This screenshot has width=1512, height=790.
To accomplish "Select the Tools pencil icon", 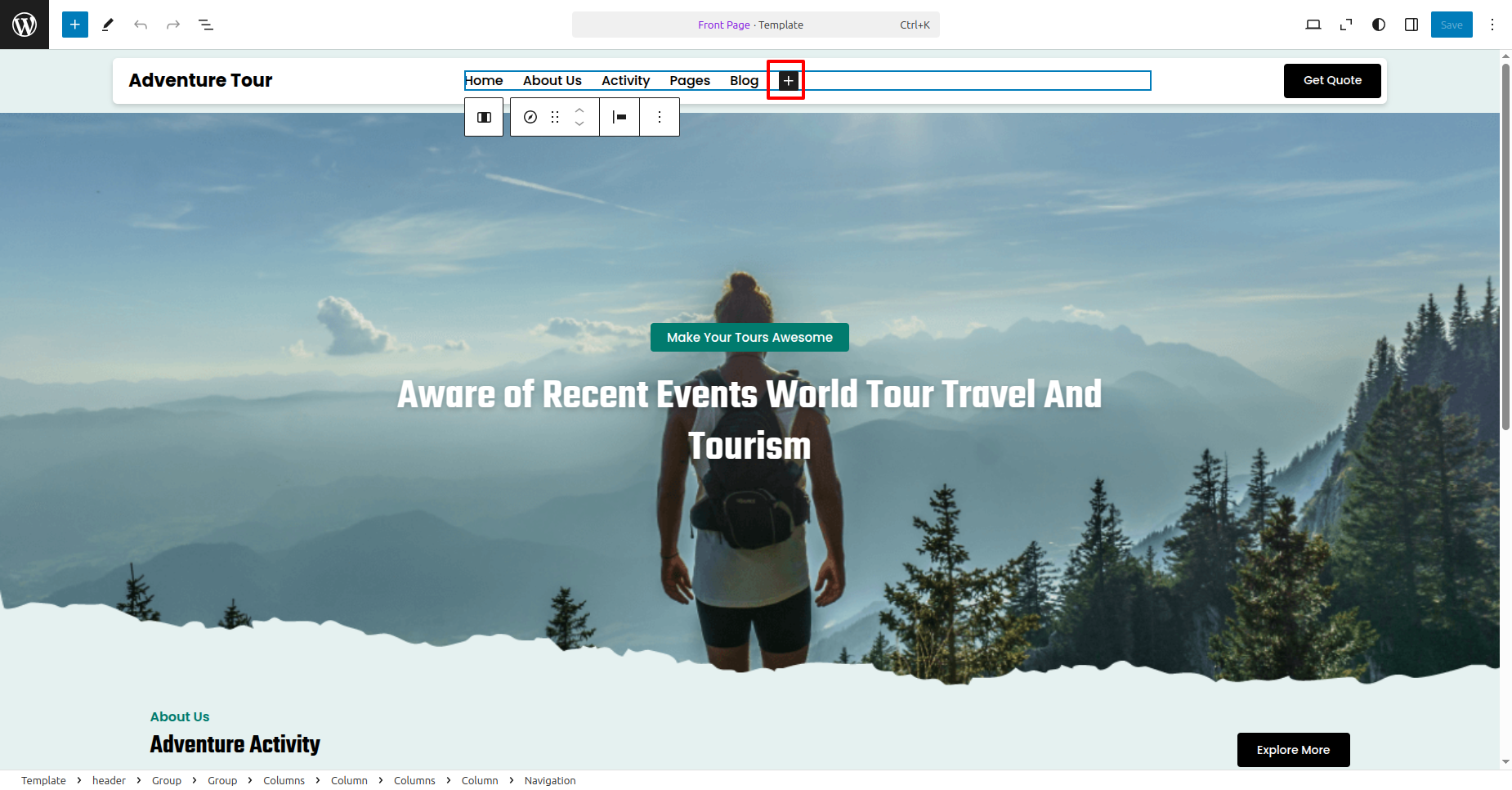I will (x=108, y=25).
